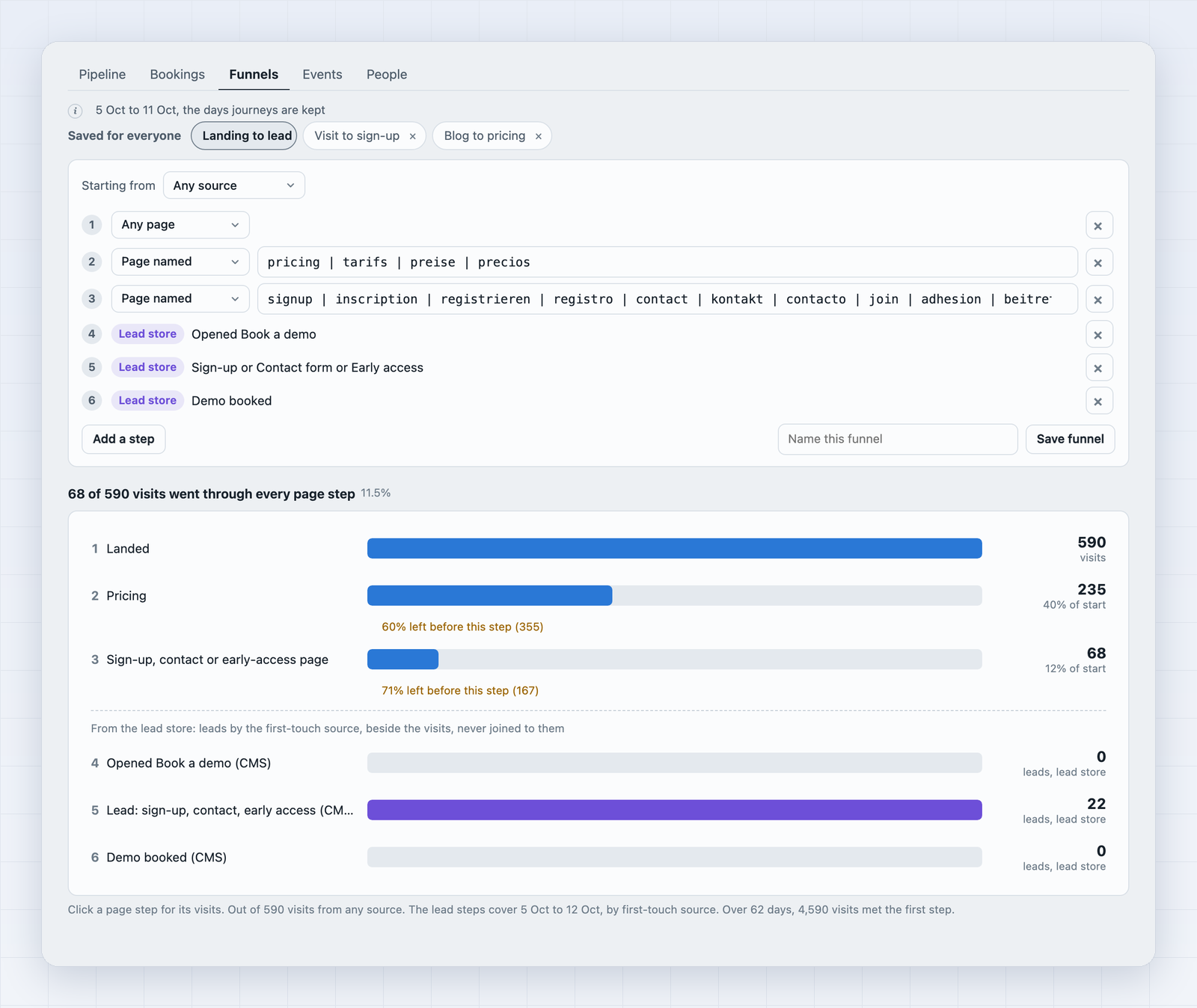Image resolution: width=1197 pixels, height=1008 pixels.
Task: Click the Sign-up page step bar
Action: point(674,659)
